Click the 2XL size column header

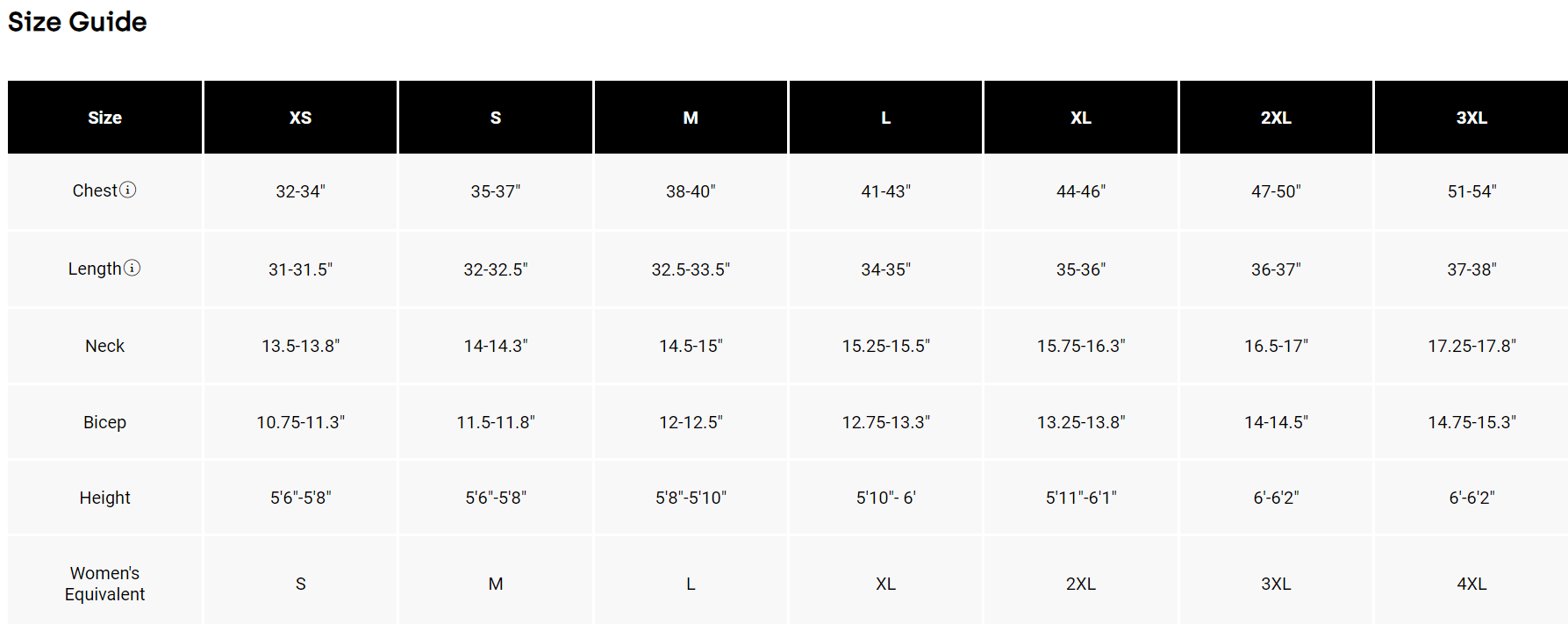[x=1276, y=118]
